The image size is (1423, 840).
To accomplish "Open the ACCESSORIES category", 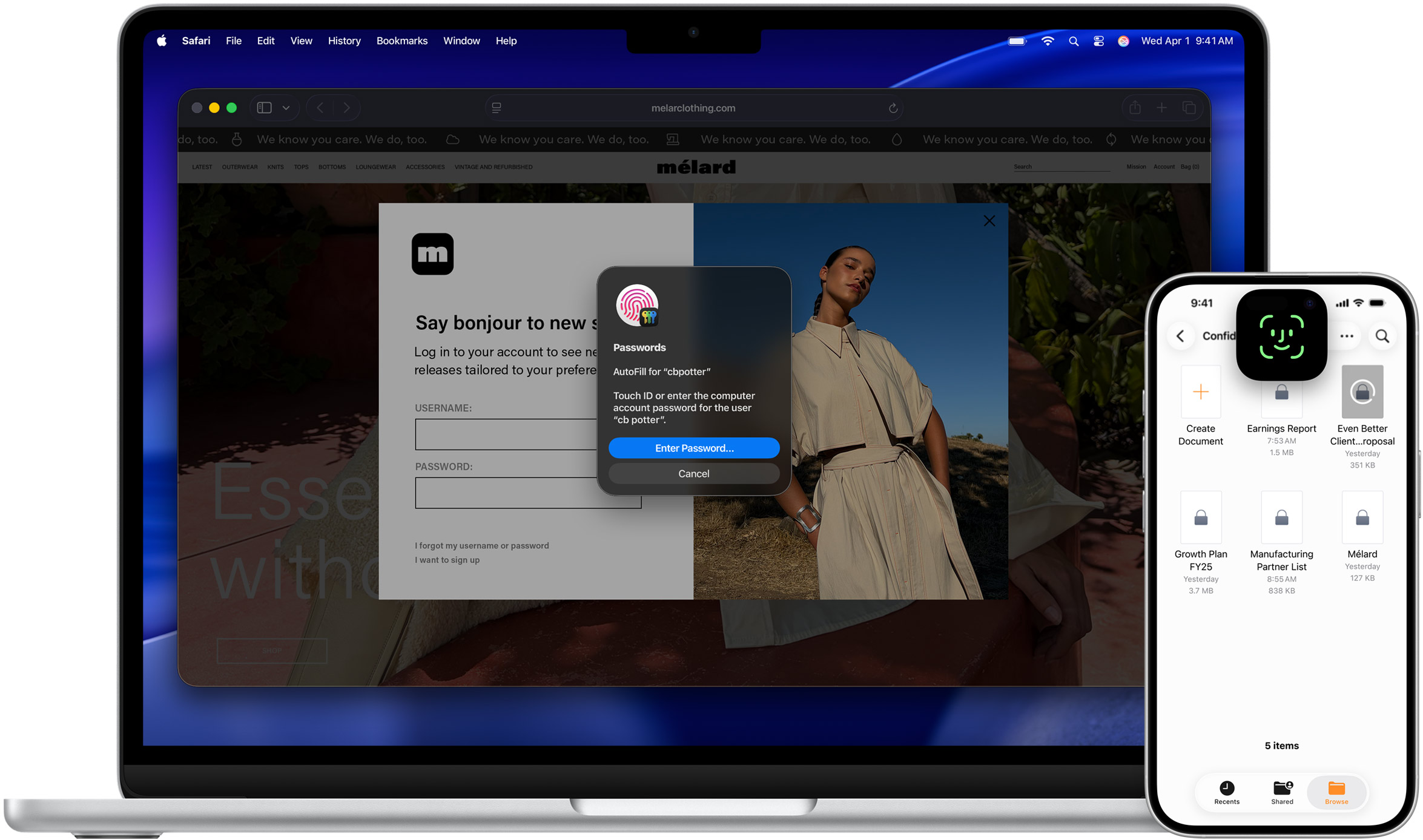I will 425,167.
